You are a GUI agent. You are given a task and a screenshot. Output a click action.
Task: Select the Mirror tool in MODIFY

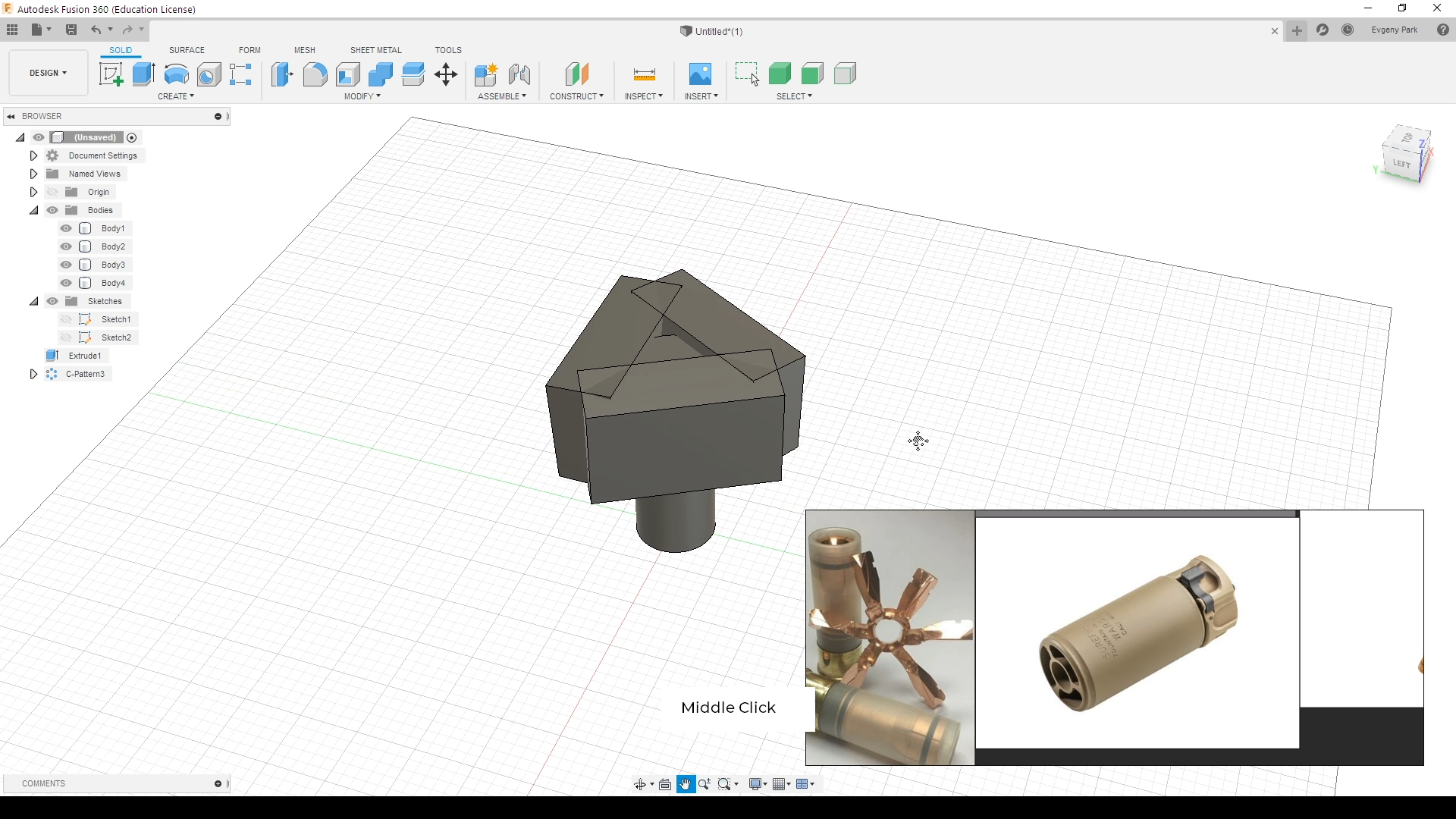pos(362,96)
